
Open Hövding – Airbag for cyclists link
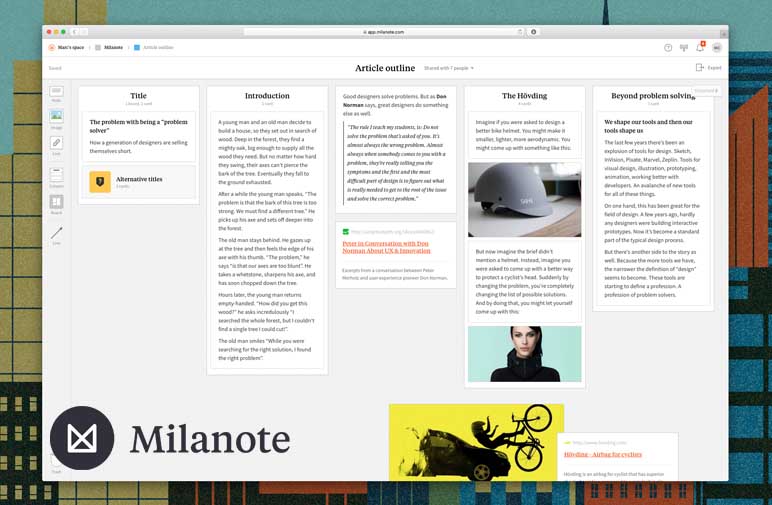pos(603,454)
